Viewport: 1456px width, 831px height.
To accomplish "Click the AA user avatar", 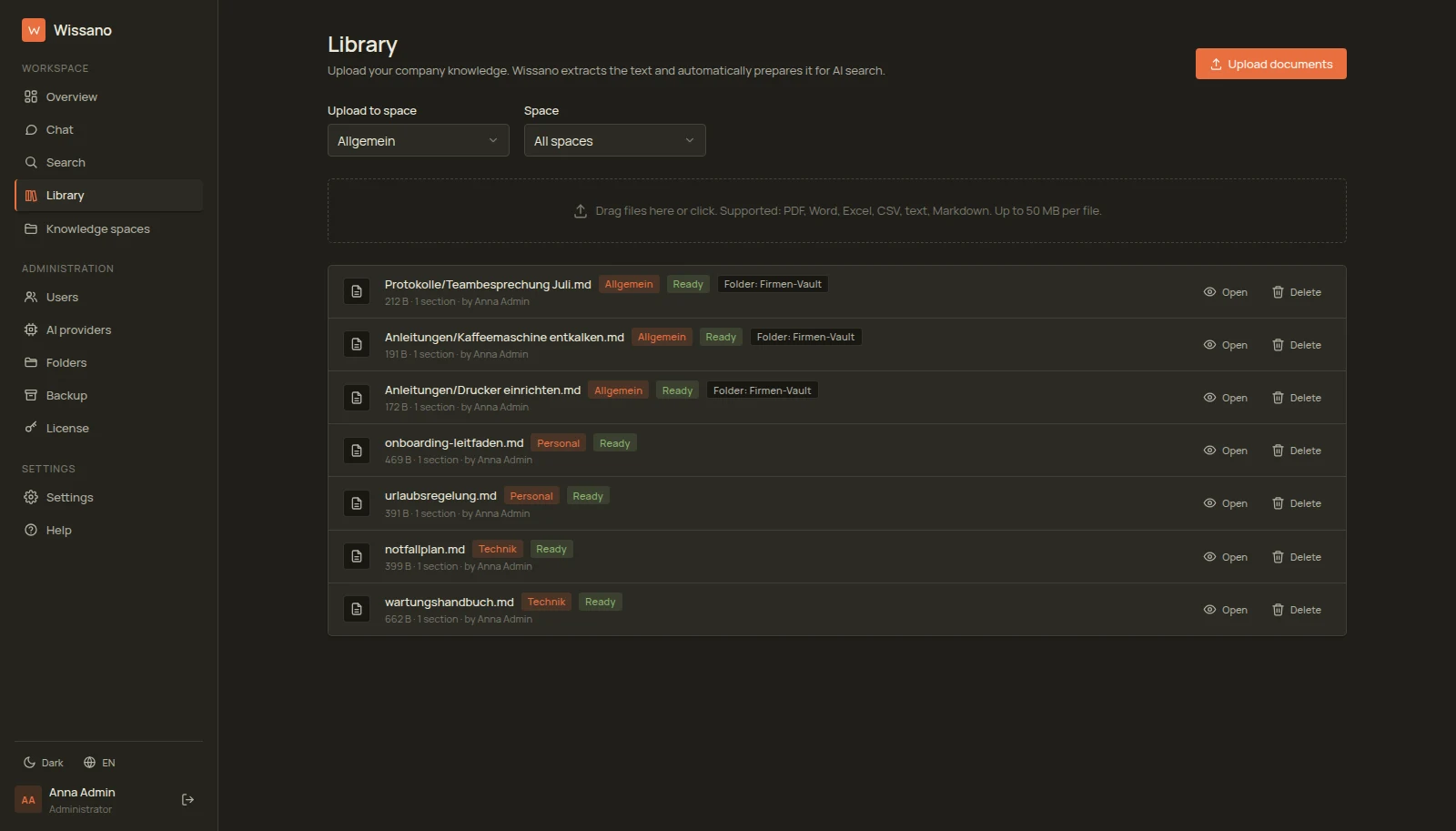I will point(28,800).
